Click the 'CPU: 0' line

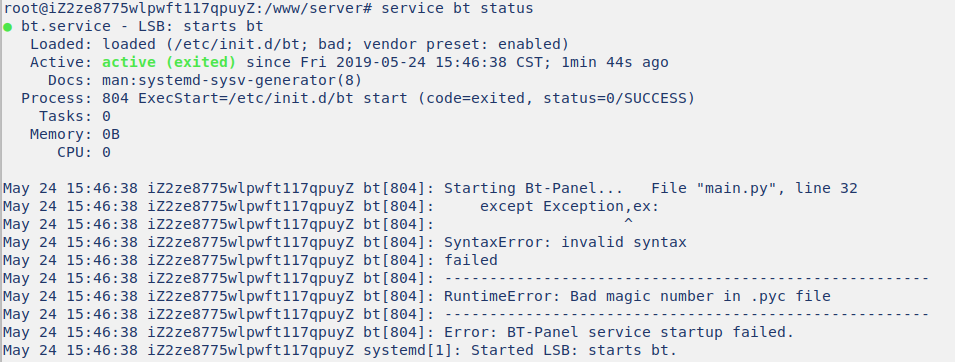(84, 152)
